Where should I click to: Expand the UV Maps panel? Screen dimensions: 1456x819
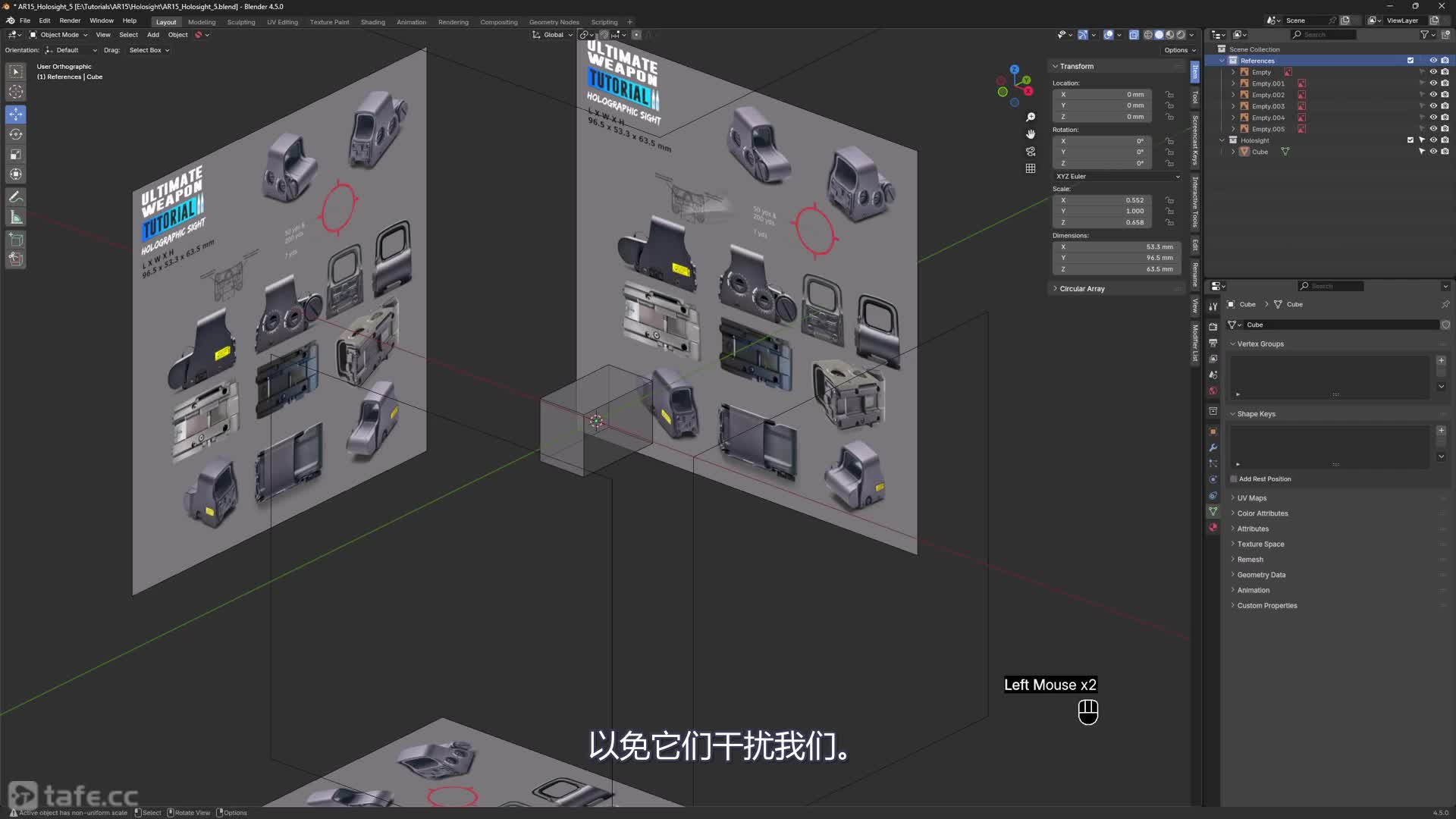pyautogui.click(x=1252, y=498)
